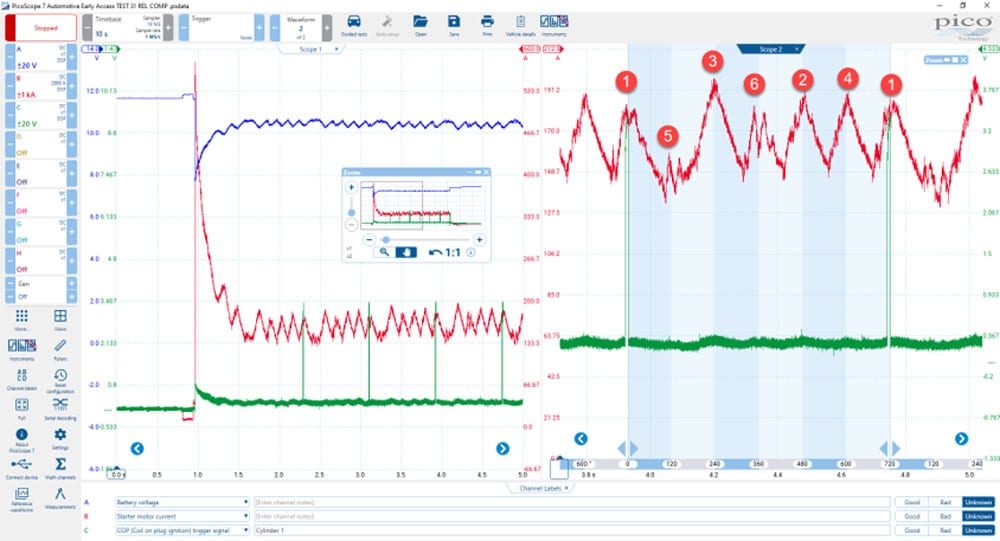
Task: Mark channel B as Bad
Action: point(945,516)
